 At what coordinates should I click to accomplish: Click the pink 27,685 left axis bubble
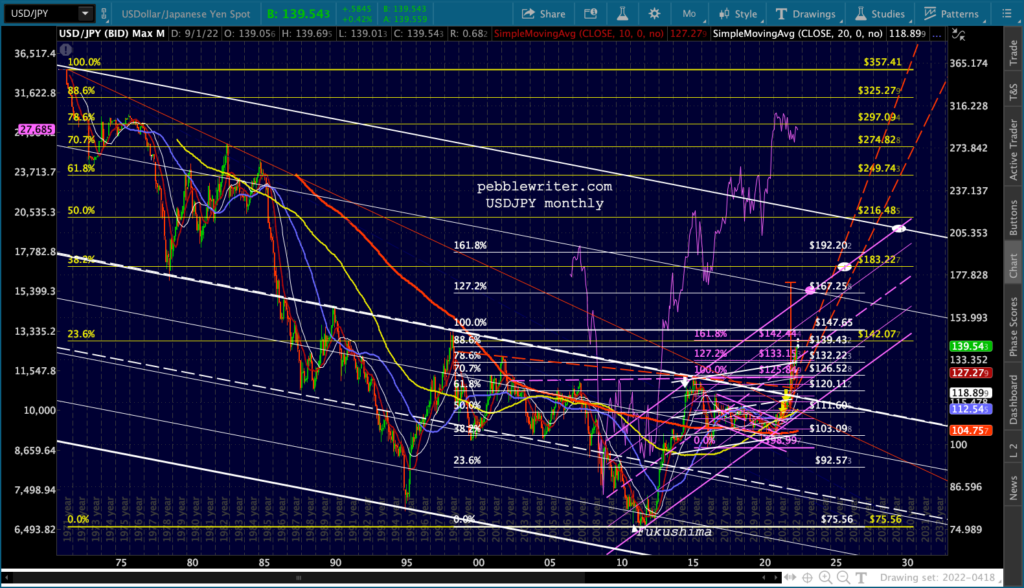coord(36,129)
